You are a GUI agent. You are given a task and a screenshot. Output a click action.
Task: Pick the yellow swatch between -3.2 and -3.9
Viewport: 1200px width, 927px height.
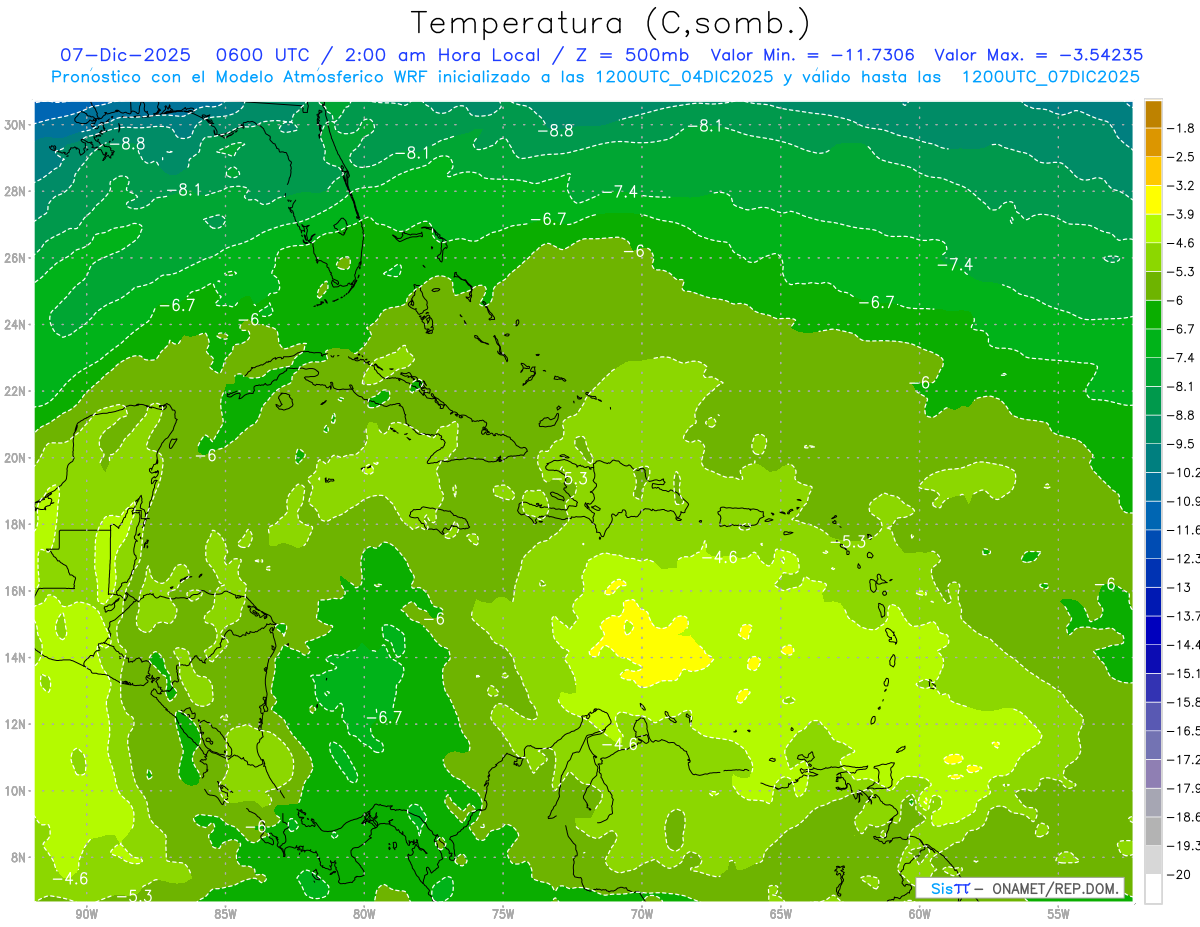[1153, 200]
